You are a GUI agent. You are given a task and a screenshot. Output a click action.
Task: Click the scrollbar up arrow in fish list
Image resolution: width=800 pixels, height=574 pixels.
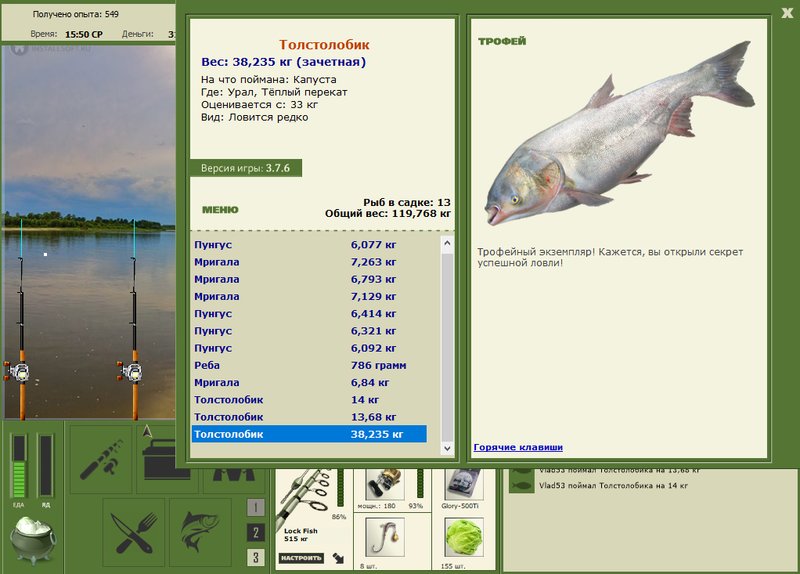click(x=447, y=244)
